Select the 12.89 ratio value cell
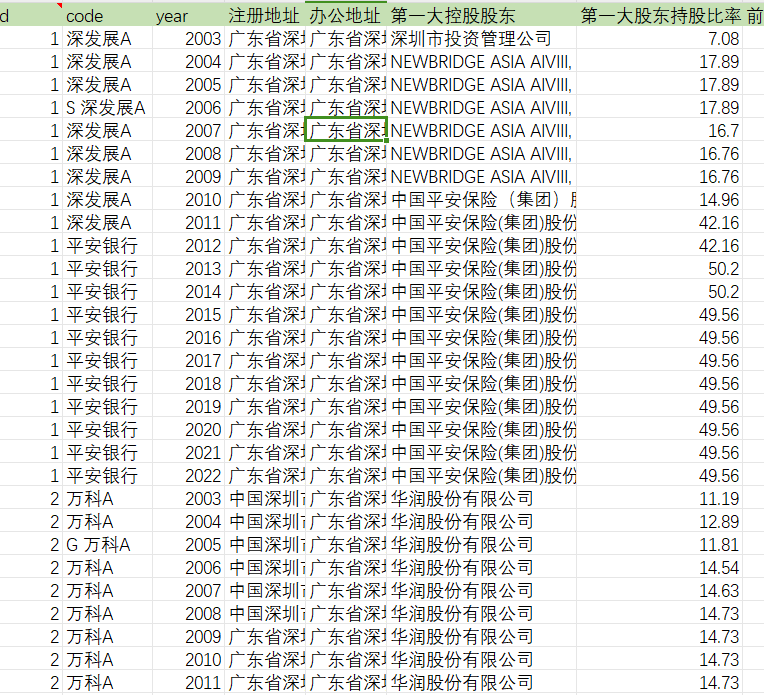 click(660, 521)
